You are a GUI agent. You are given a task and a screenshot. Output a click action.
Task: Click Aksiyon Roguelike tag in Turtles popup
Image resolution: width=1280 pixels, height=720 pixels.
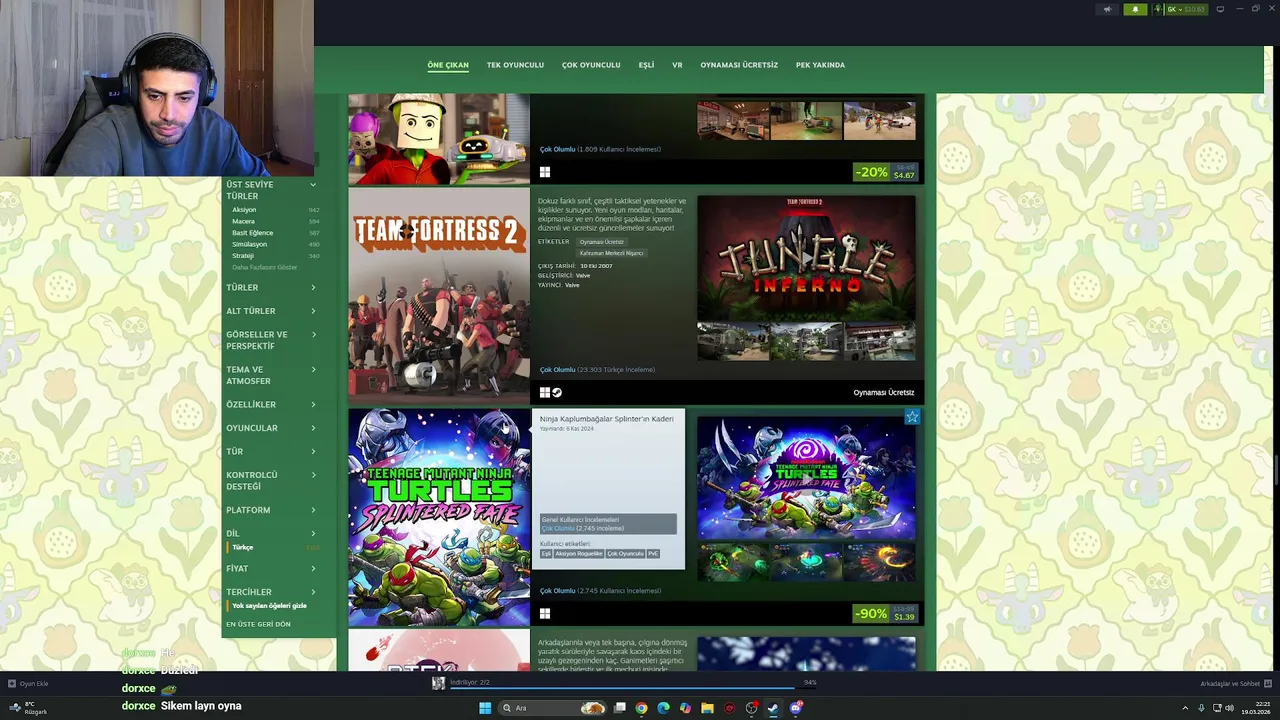[580, 554]
